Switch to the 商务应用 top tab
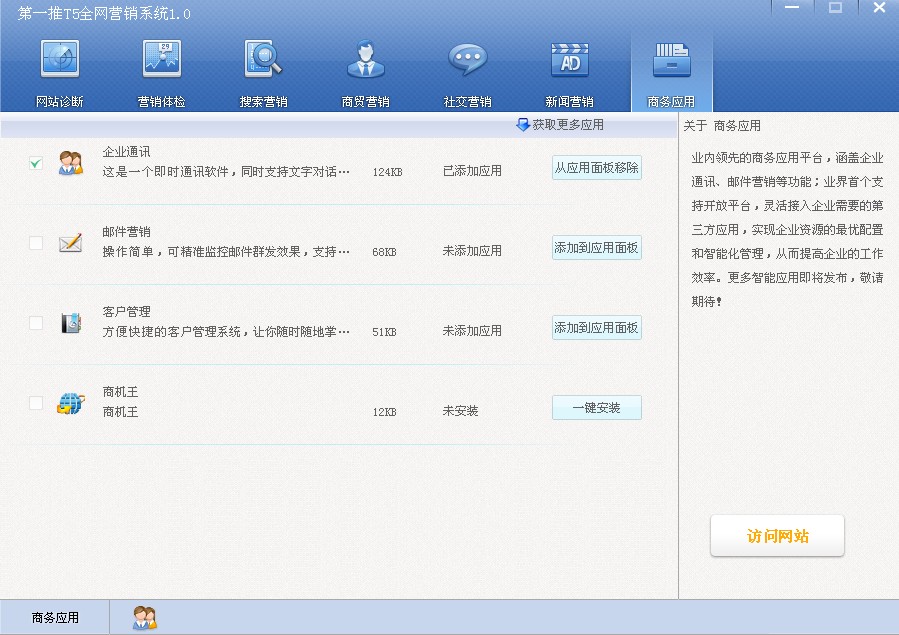Viewport: 899px width, 635px height. (x=671, y=70)
